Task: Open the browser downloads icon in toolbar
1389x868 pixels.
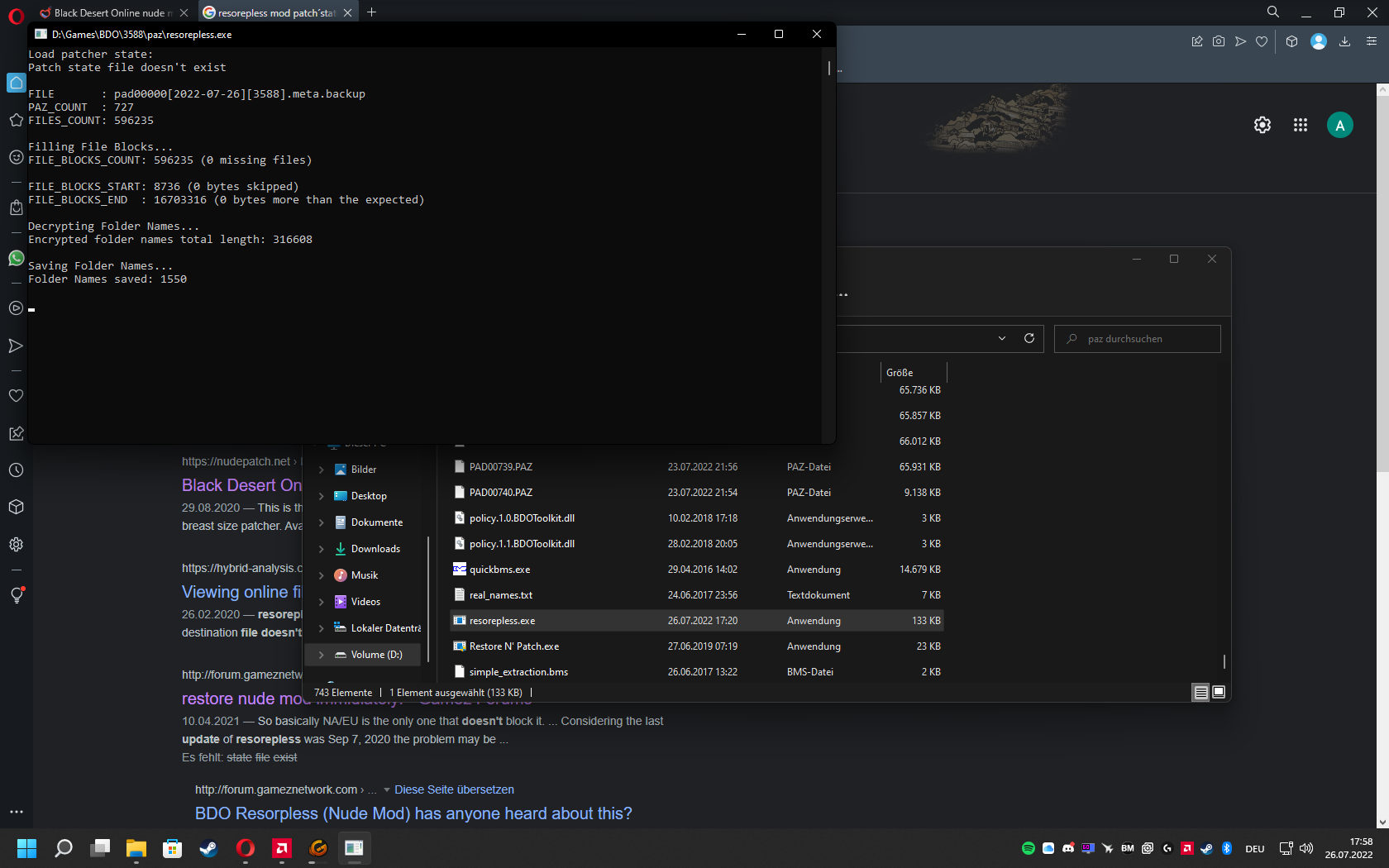Action: click(x=1345, y=41)
